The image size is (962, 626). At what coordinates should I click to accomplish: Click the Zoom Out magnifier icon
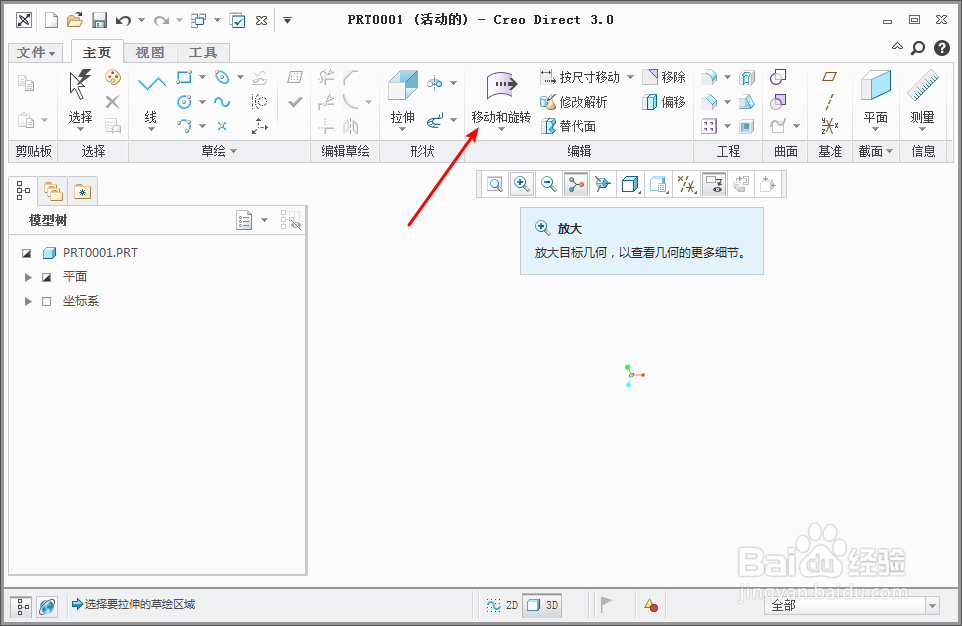tap(548, 184)
